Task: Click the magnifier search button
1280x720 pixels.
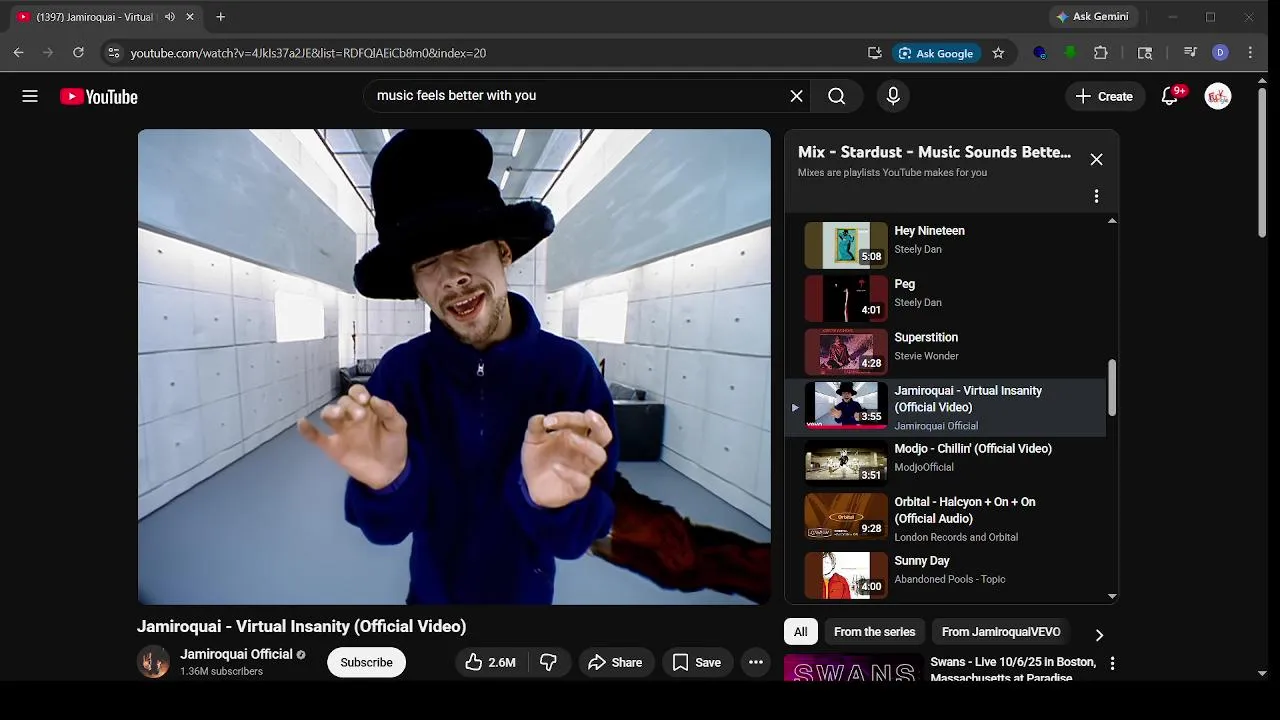Action: [837, 96]
